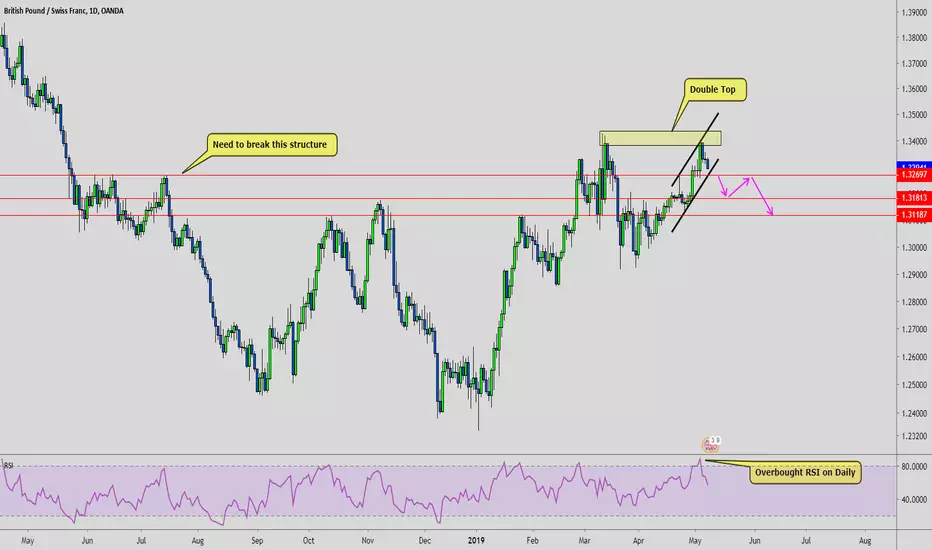Click the British Pound / Swiss Franc chart title

point(64,11)
